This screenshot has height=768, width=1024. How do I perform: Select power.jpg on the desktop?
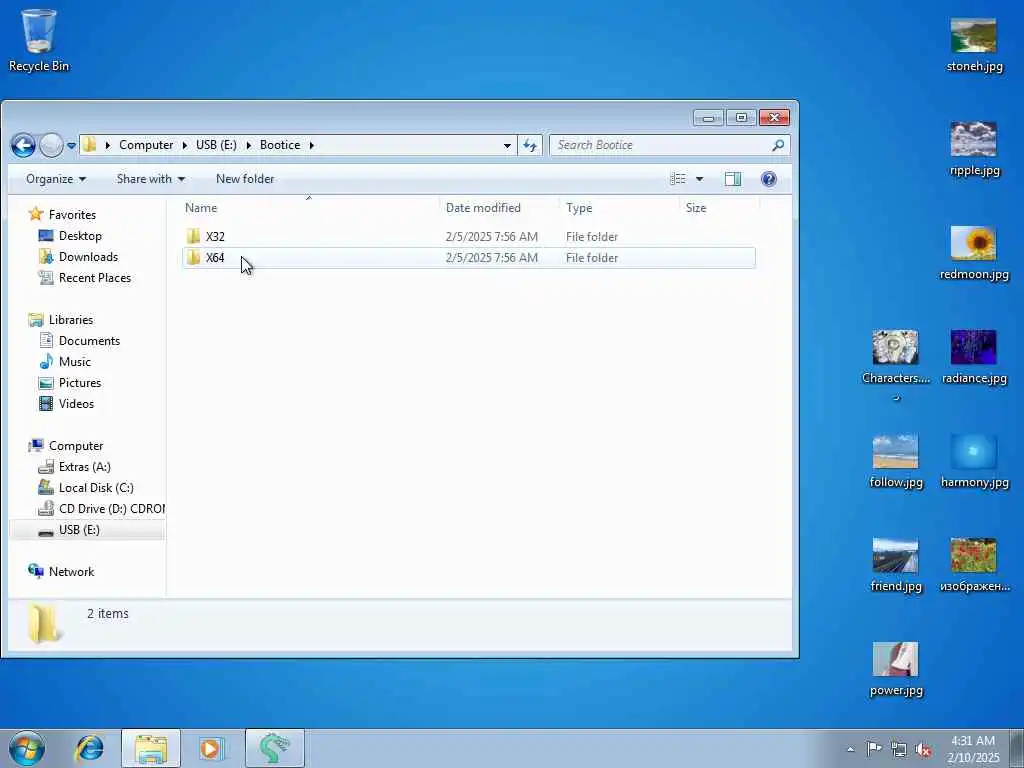point(895,669)
